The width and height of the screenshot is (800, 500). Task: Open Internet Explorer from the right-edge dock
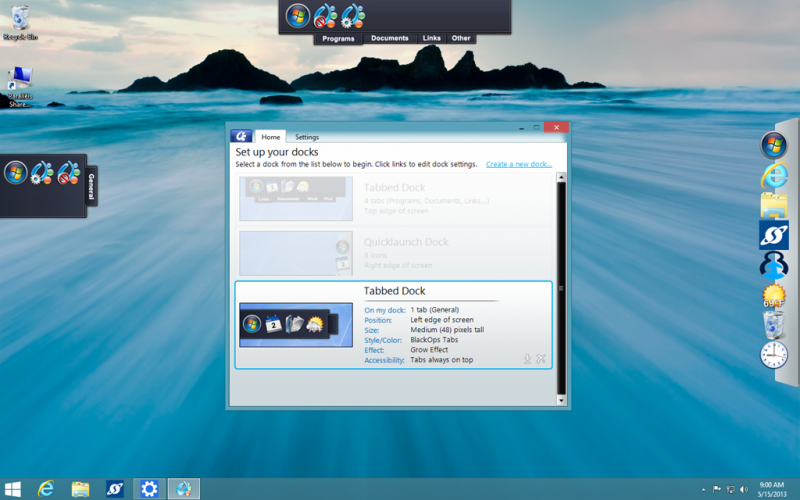[773, 176]
